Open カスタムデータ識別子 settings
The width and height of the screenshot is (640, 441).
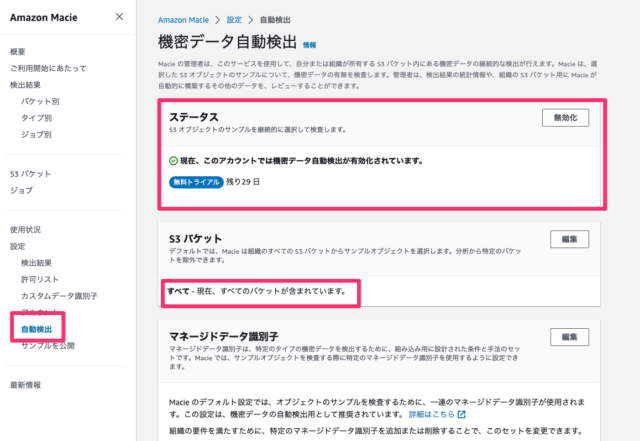tap(59, 296)
